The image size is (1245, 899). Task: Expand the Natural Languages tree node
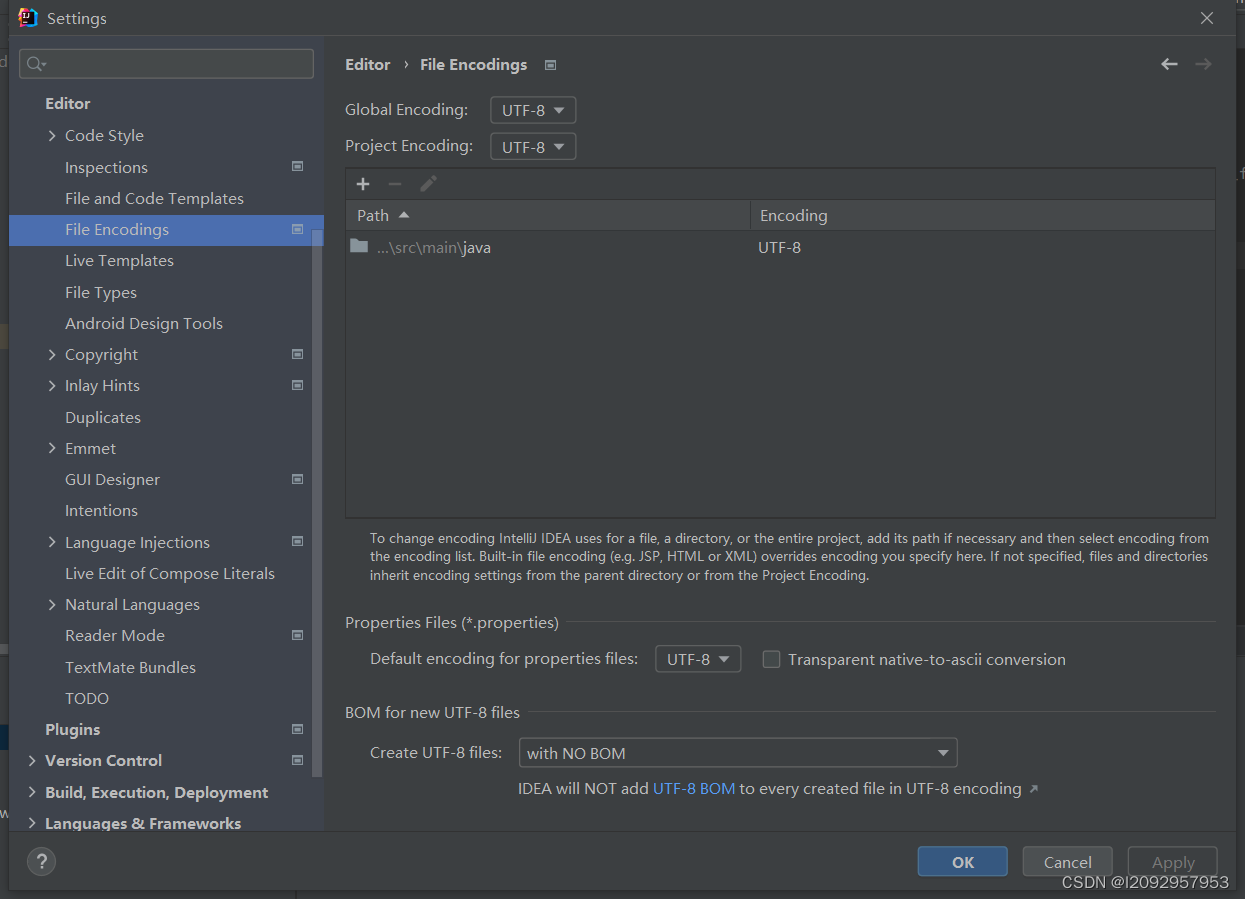[52, 604]
